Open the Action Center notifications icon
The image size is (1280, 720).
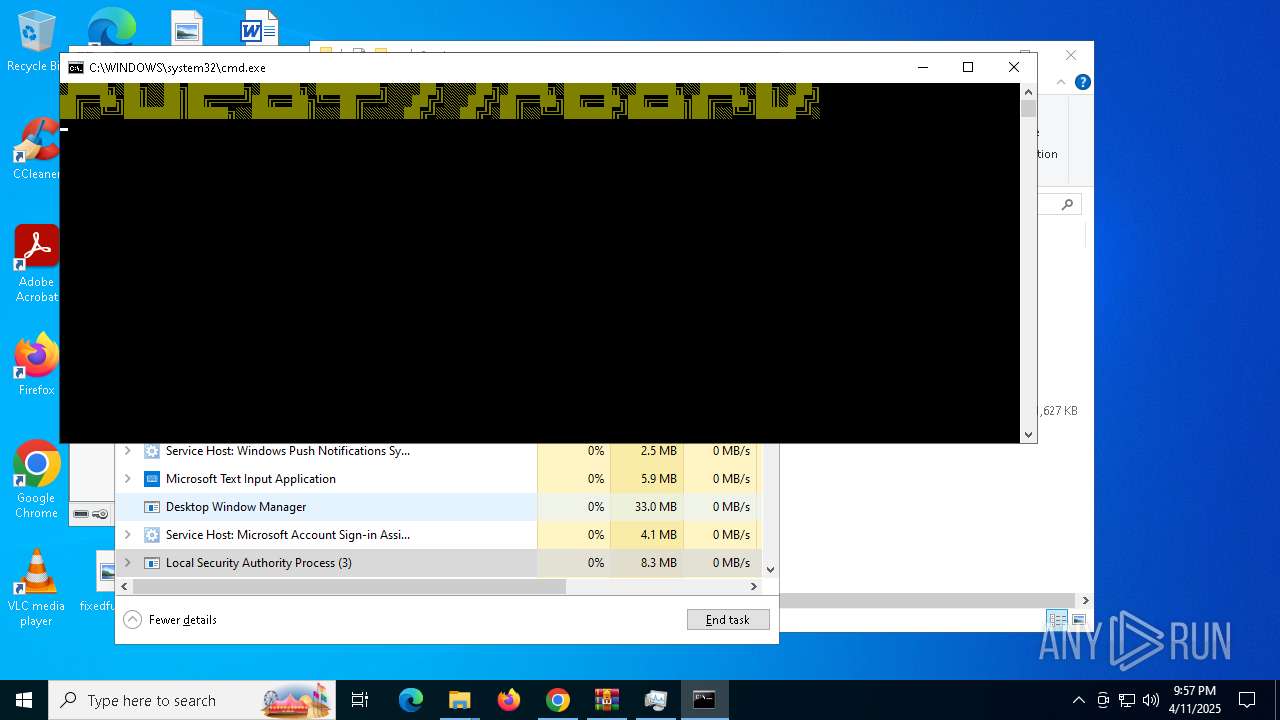[x=1247, y=700]
